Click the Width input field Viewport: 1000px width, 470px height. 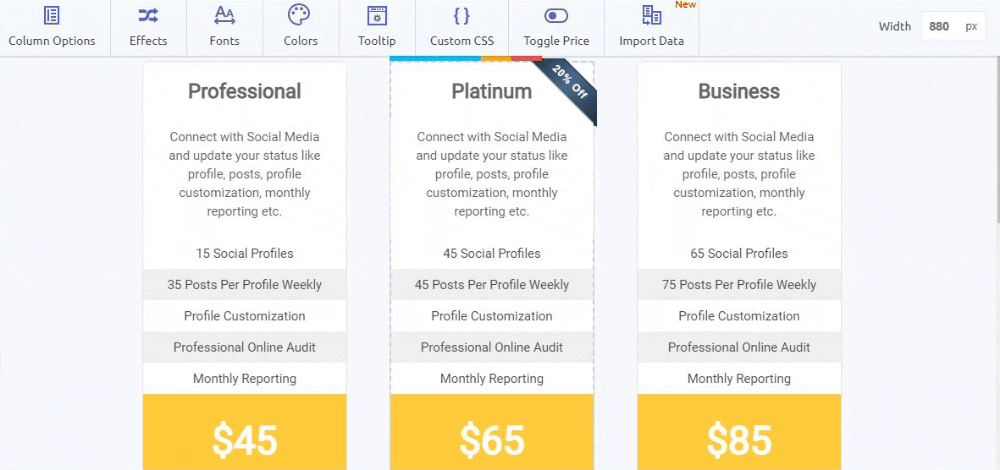(x=954, y=27)
